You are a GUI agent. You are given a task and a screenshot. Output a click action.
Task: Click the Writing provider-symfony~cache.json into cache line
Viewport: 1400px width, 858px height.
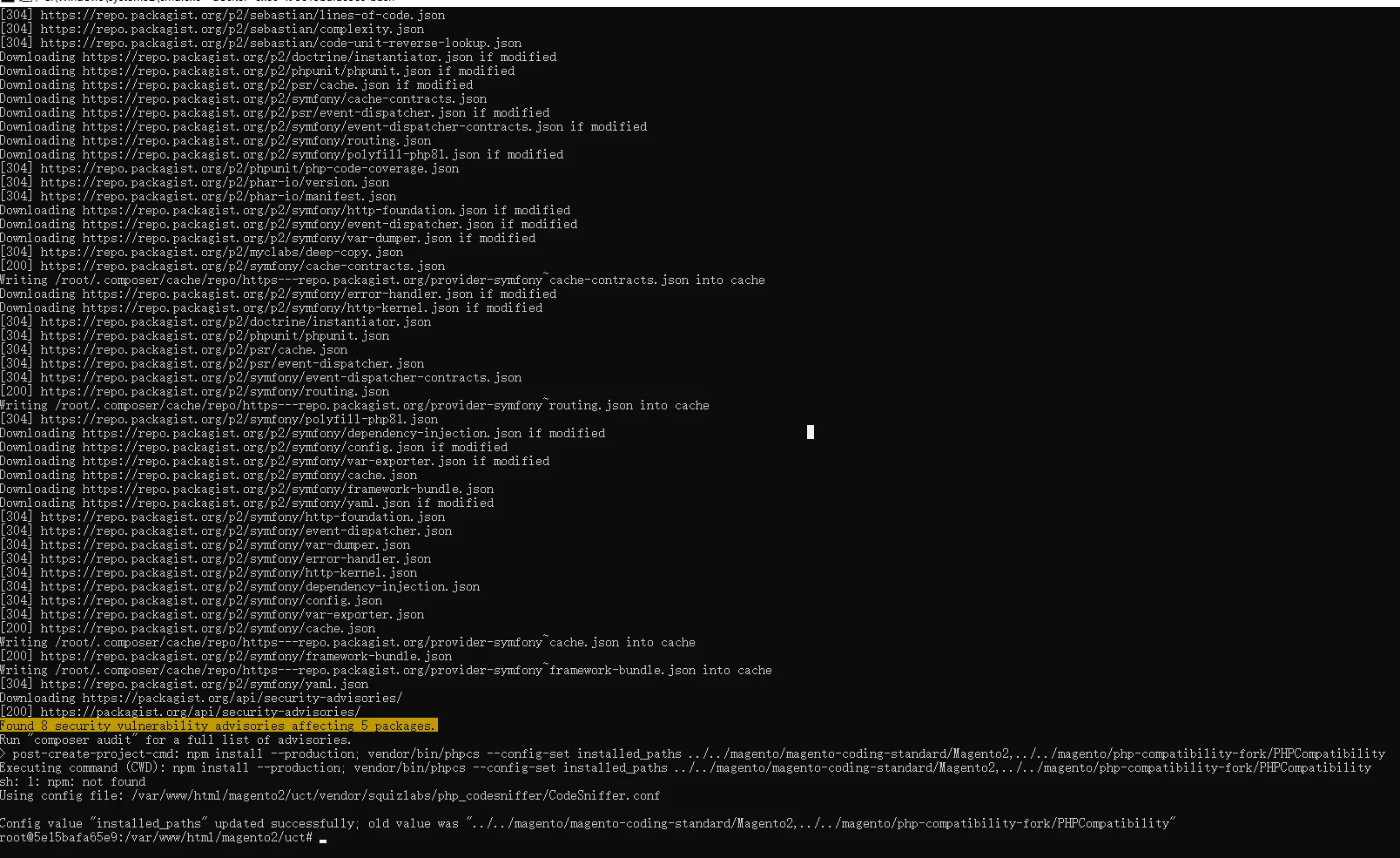[348, 642]
